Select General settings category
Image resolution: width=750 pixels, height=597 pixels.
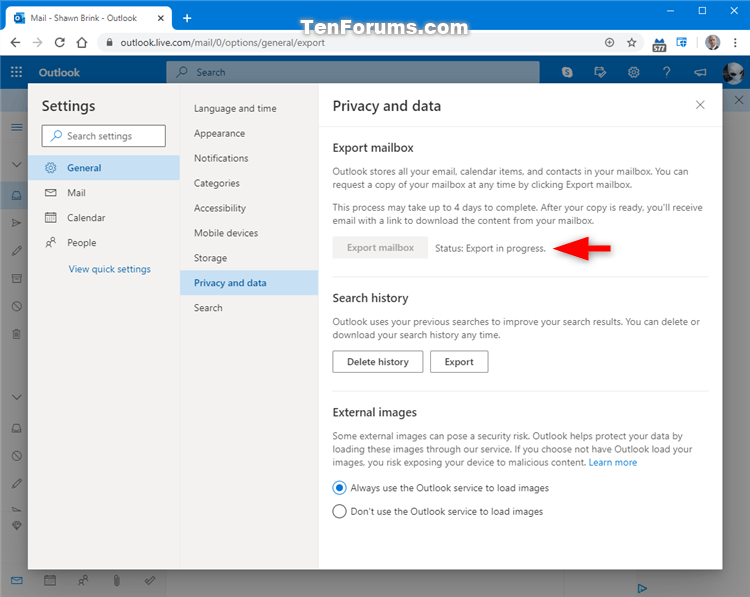pos(104,168)
